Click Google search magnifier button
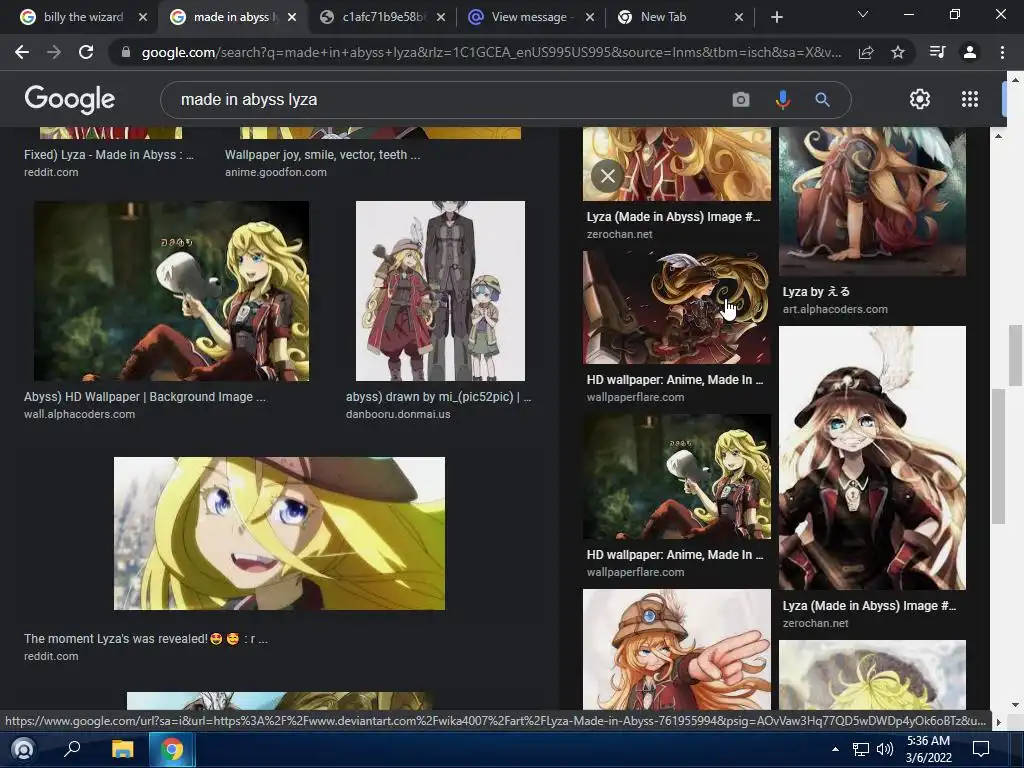Screen dimensions: 1024x768 (x=822, y=99)
